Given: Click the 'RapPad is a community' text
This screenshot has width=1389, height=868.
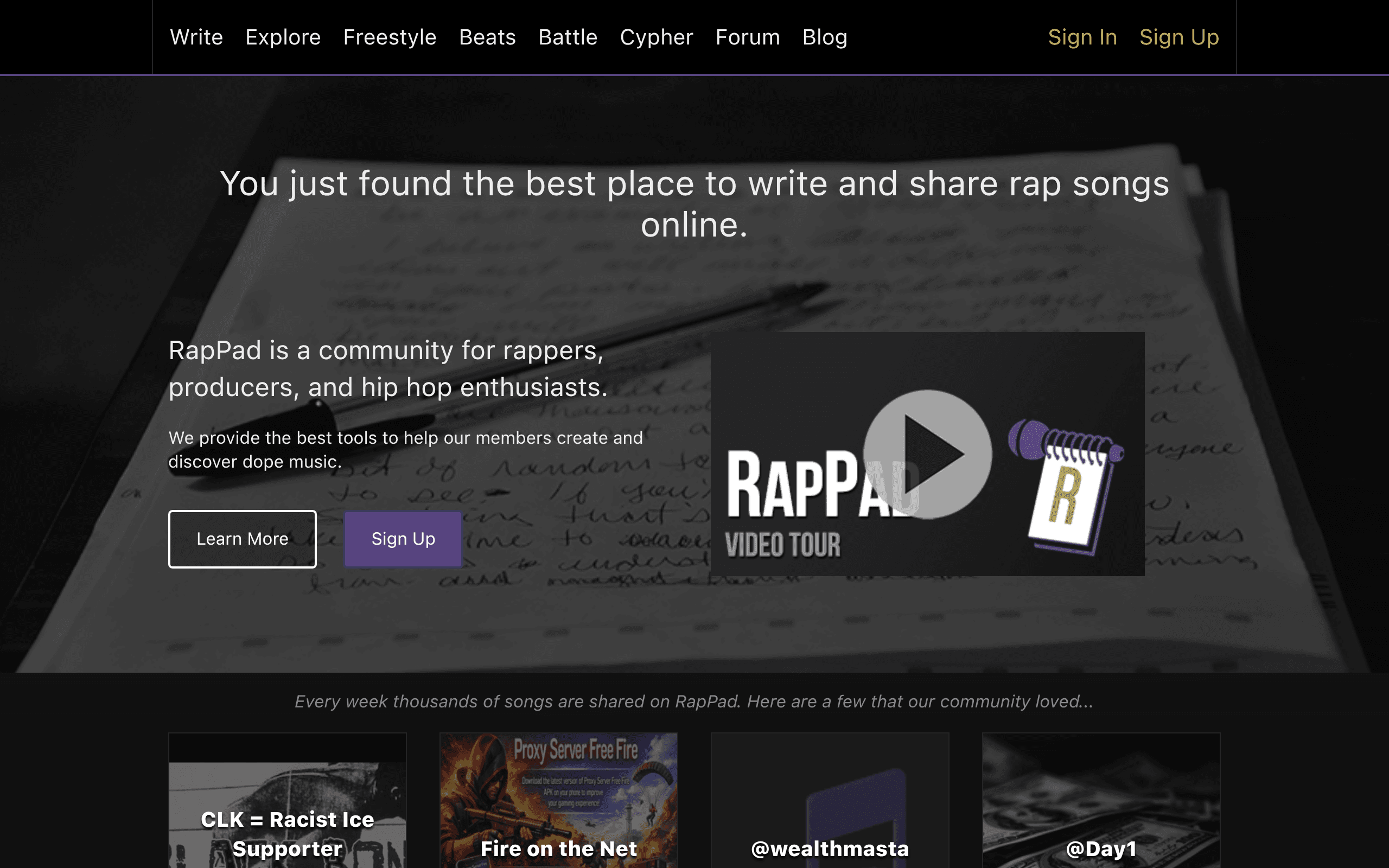Looking at the screenshot, I should point(388,368).
